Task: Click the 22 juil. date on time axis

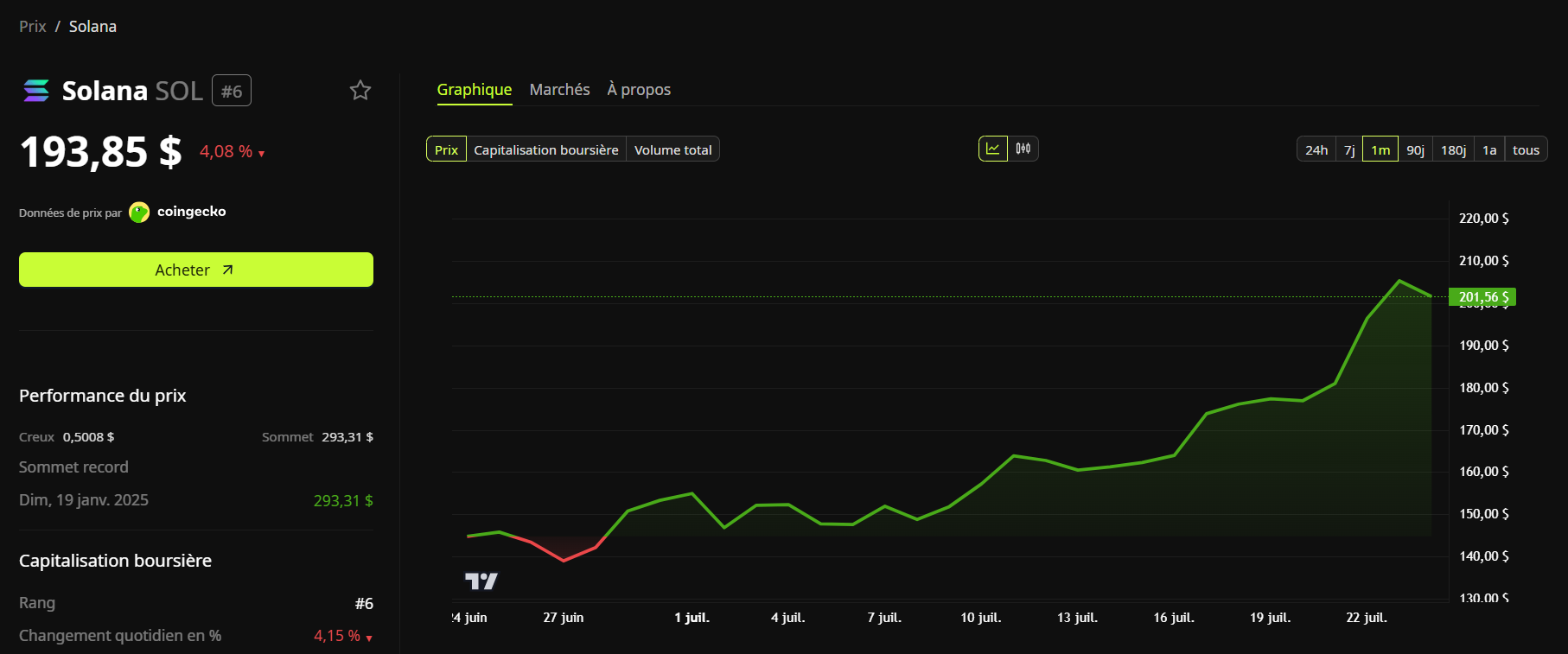Action: [1367, 618]
